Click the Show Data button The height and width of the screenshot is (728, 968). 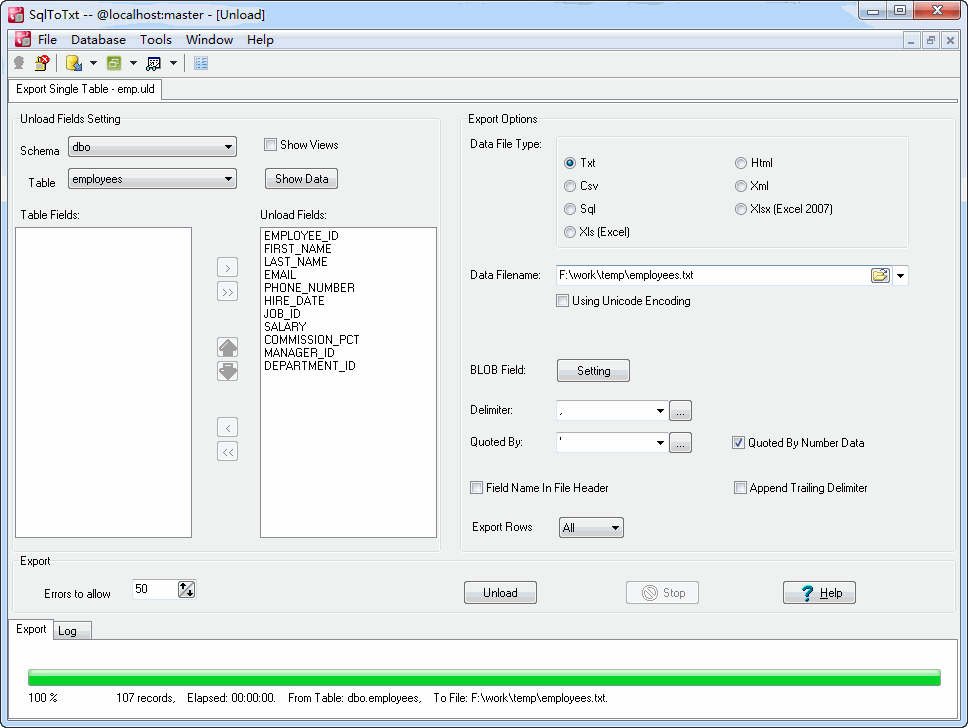click(x=302, y=179)
